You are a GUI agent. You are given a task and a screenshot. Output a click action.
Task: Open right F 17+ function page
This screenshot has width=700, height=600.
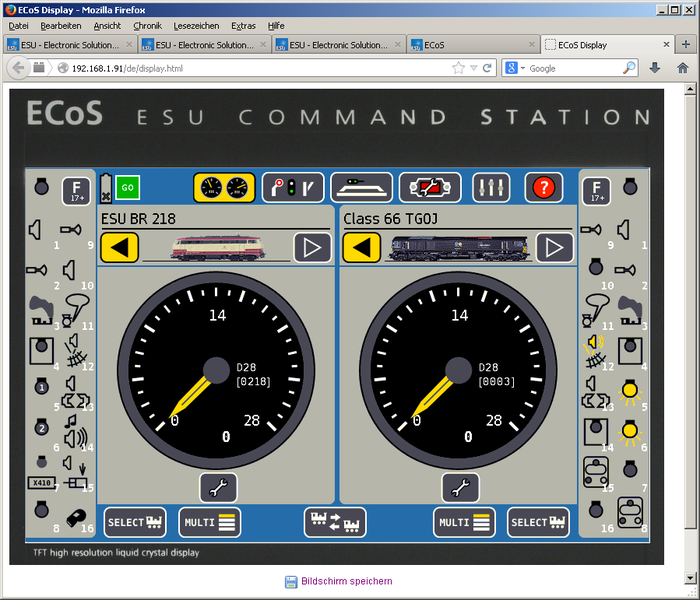coord(596,191)
